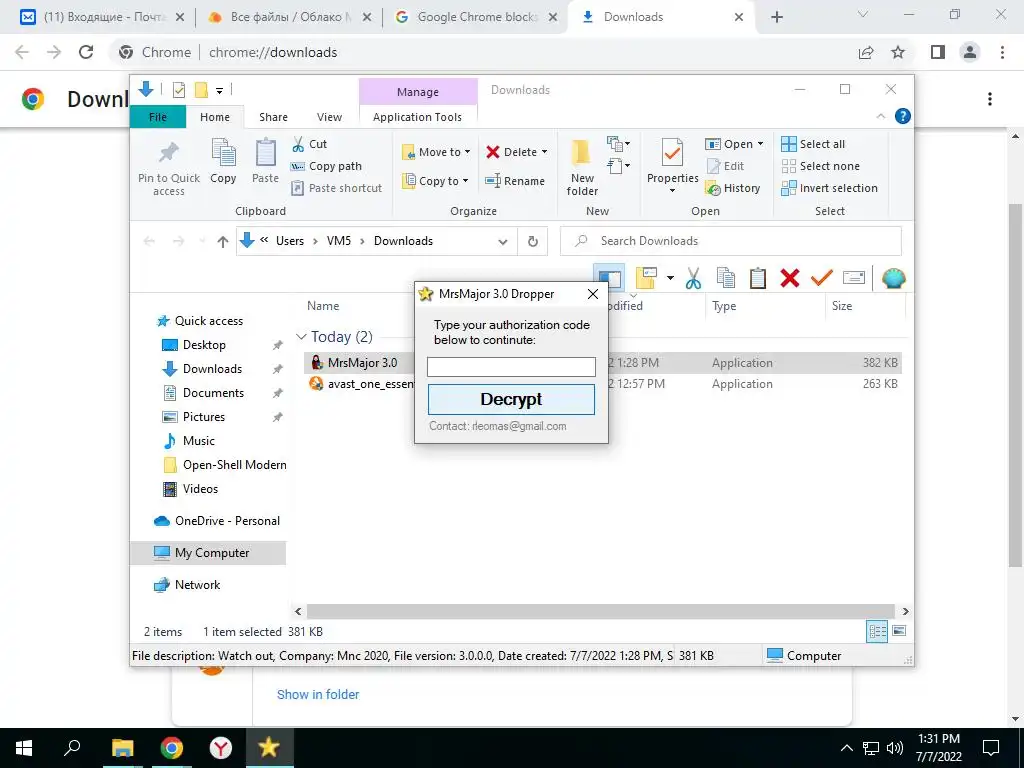The image size is (1024, 768).
Task: Open Explorer help question mark icon
Action: [x=903, y=116]
